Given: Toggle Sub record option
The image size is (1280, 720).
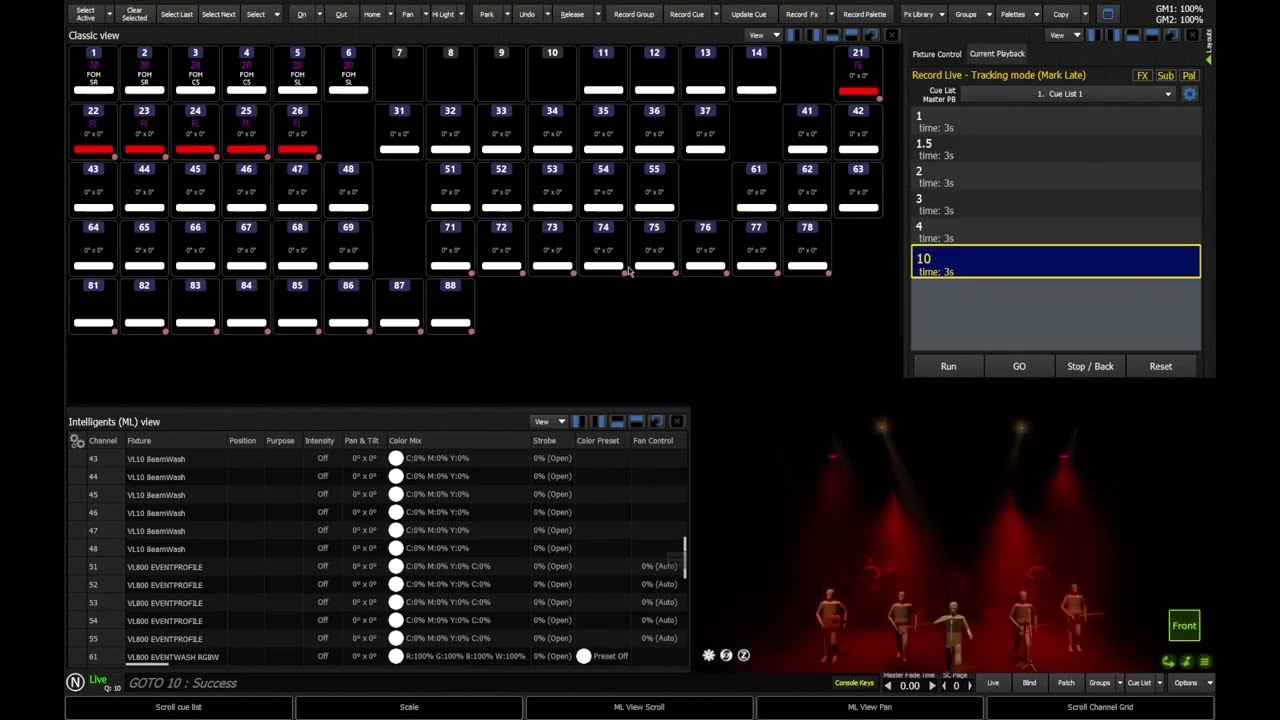Looking at the screenshot, I should [1165, 76].
